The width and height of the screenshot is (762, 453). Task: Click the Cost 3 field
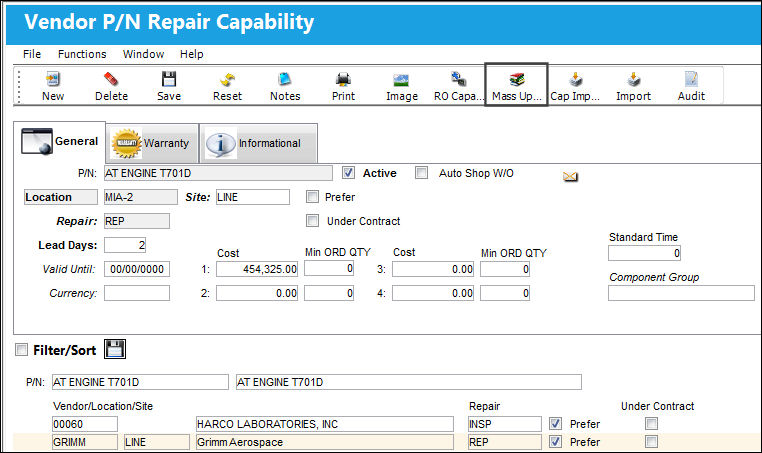[433, 269]
